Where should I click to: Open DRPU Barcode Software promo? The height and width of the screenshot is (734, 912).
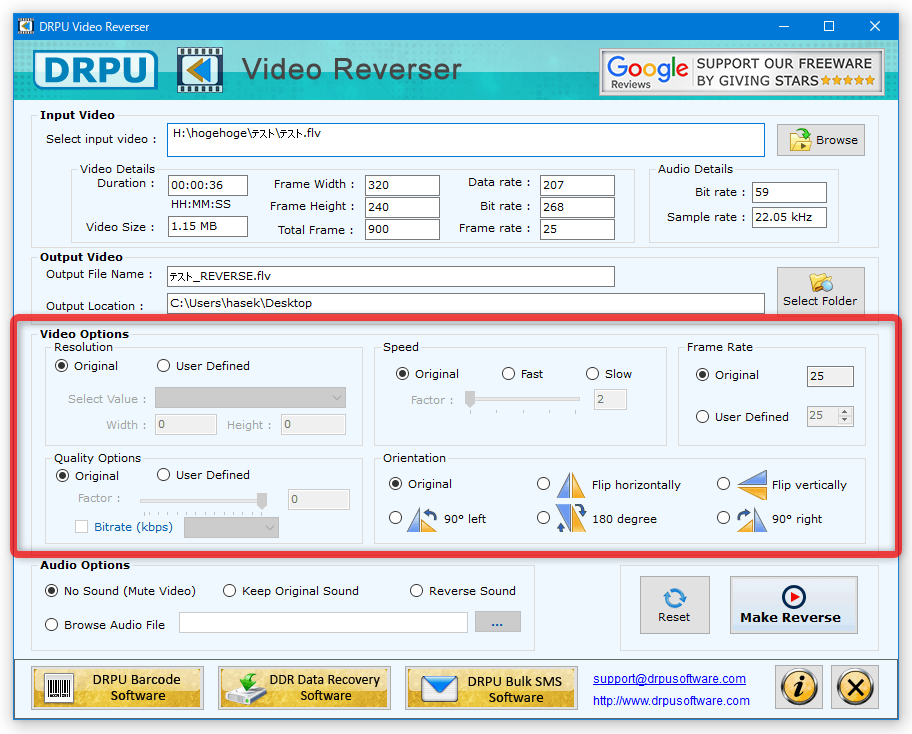pos(118,687)
